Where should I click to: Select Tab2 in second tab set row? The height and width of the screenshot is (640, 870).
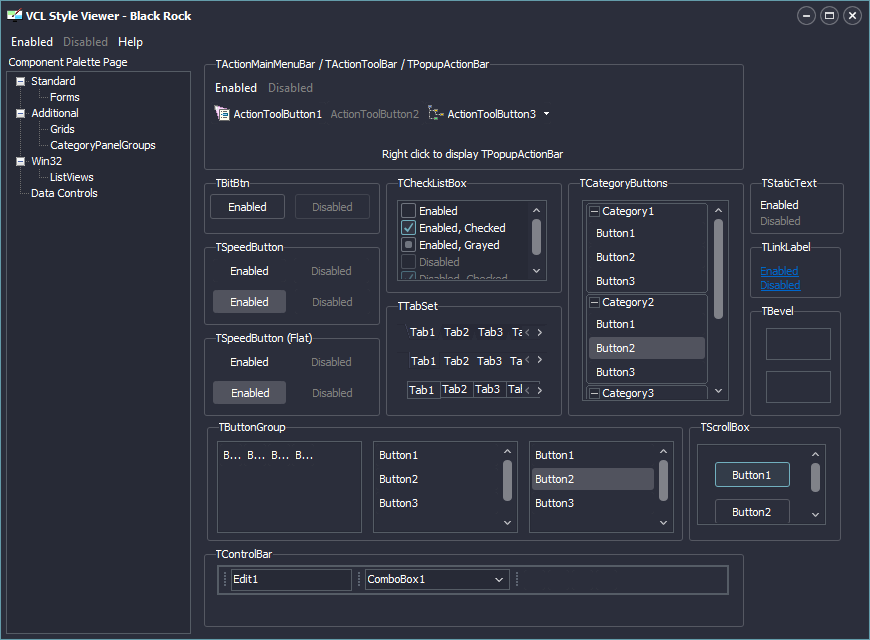tap(457, 361)
